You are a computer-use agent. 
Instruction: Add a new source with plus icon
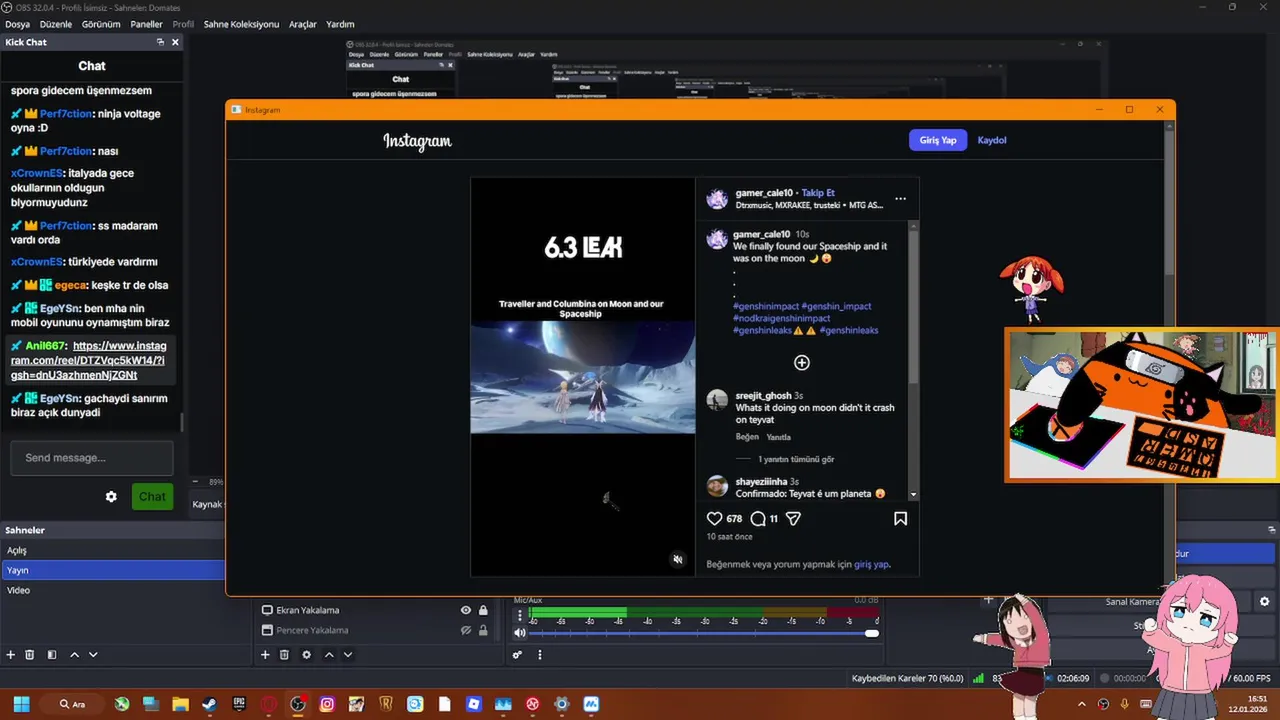click(x=265, y=655)
